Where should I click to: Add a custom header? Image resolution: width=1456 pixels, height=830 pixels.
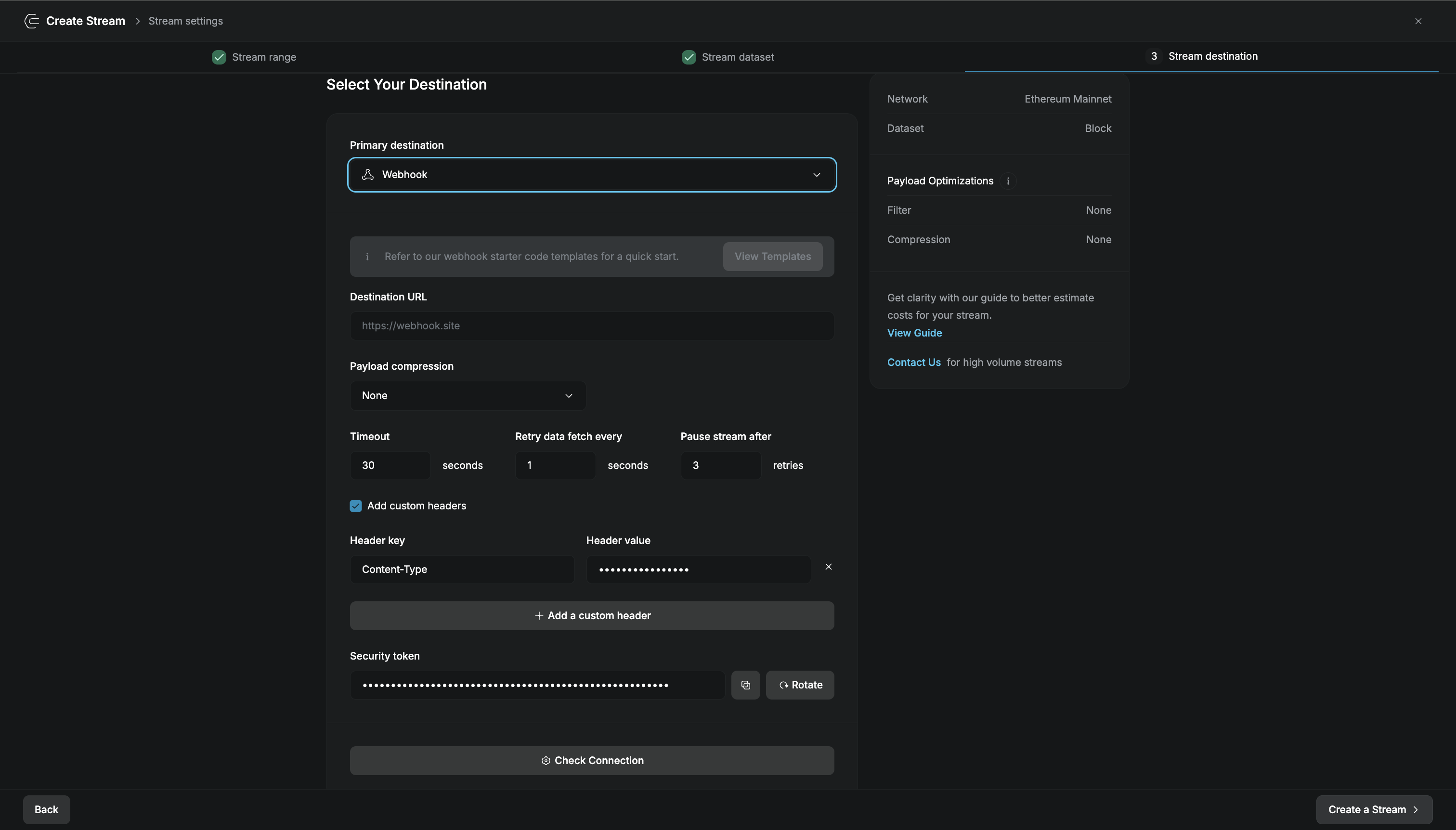[x=592, y=616]
